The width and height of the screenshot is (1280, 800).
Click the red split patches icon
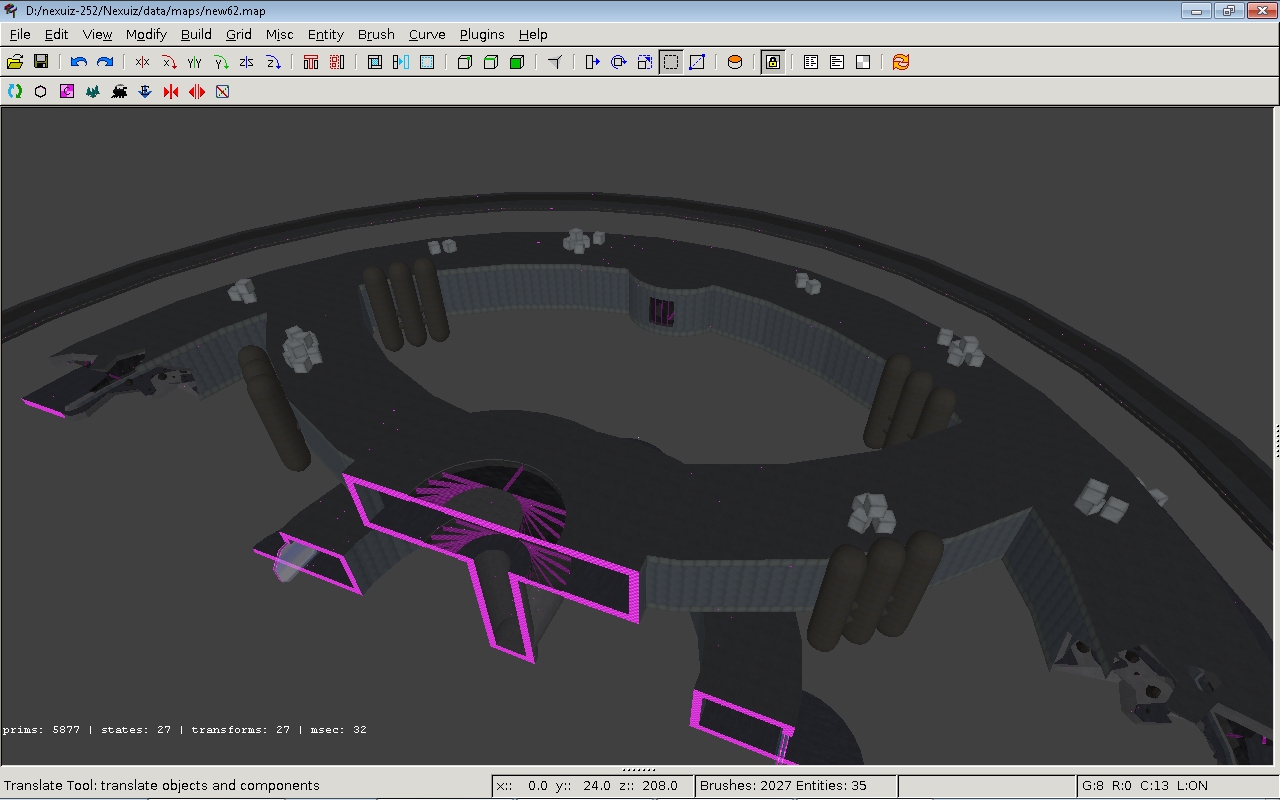197,91
